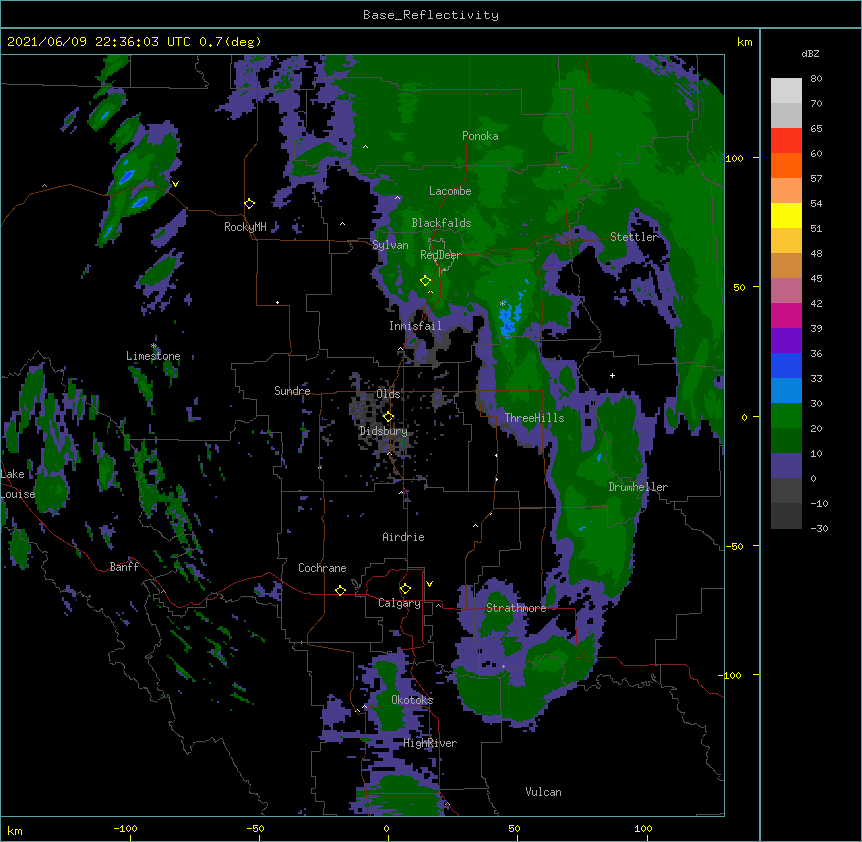Screen dimensions: 862x842
Task: Click the Limestone label
Action: click(x=153, y=356)
